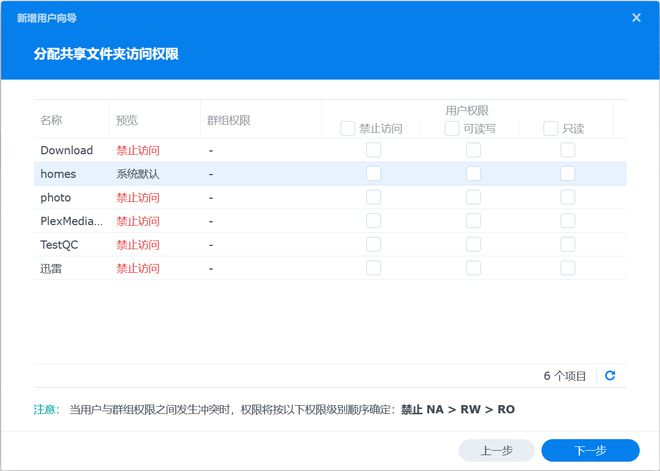
Task: Check header 禁止访问 select-all checkbox
Action: pos(347,128)
